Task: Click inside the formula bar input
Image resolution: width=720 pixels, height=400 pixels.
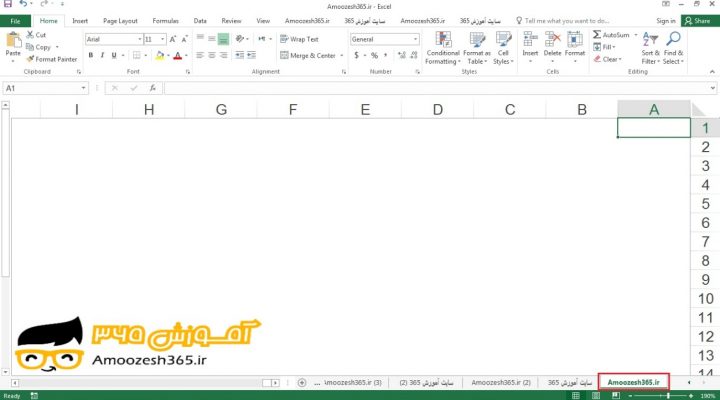Action: click(x=436, y=88)
